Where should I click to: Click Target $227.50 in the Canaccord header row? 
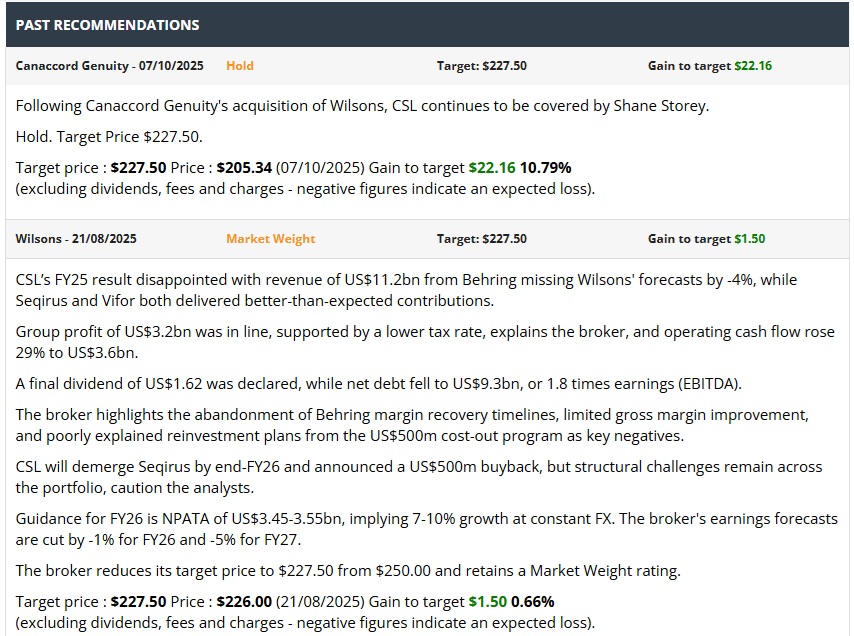(481, 66)
